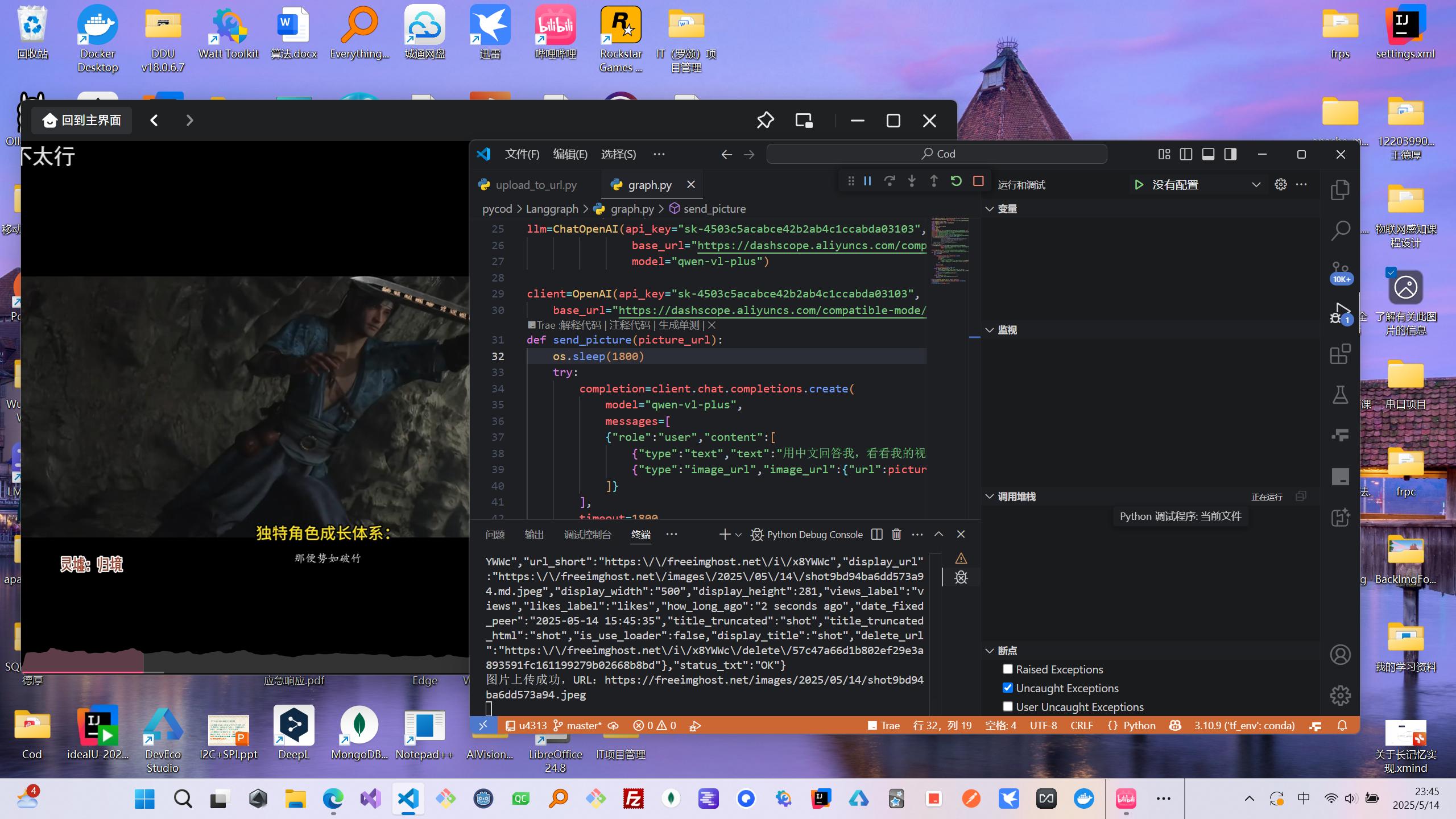The width and height of the screenshot is (1456, 819).
Task: Open debug sidebar more actions ellipsis
Action: [x=1301, y=184]
